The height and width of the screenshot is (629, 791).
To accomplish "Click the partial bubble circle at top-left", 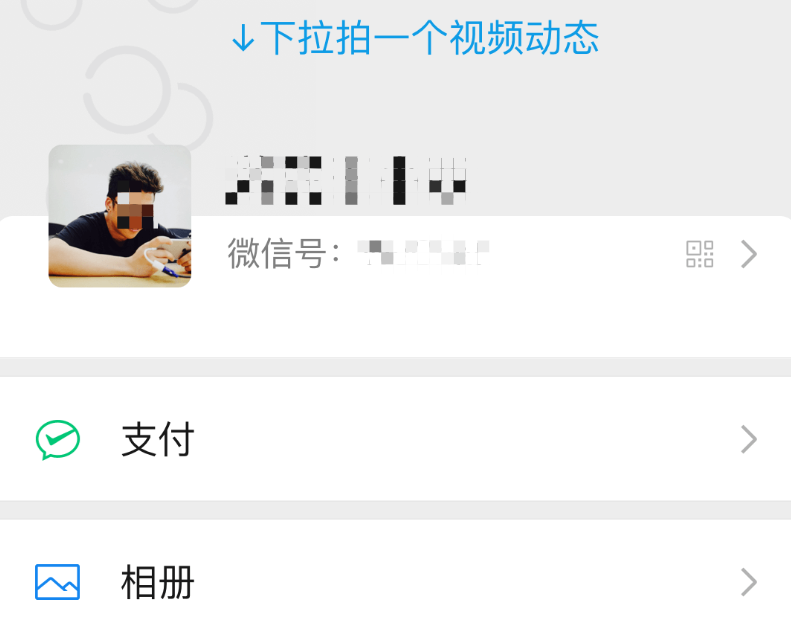I will [51, 14].
